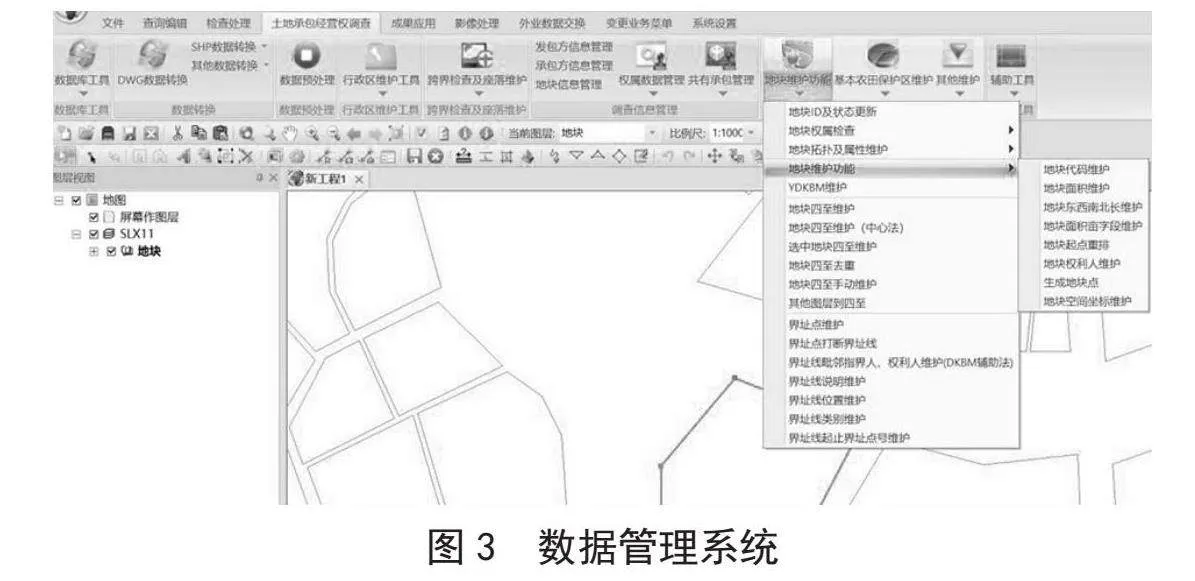Open 权属数据管理 icon
1195x581 pixels.
click(652, 55)
